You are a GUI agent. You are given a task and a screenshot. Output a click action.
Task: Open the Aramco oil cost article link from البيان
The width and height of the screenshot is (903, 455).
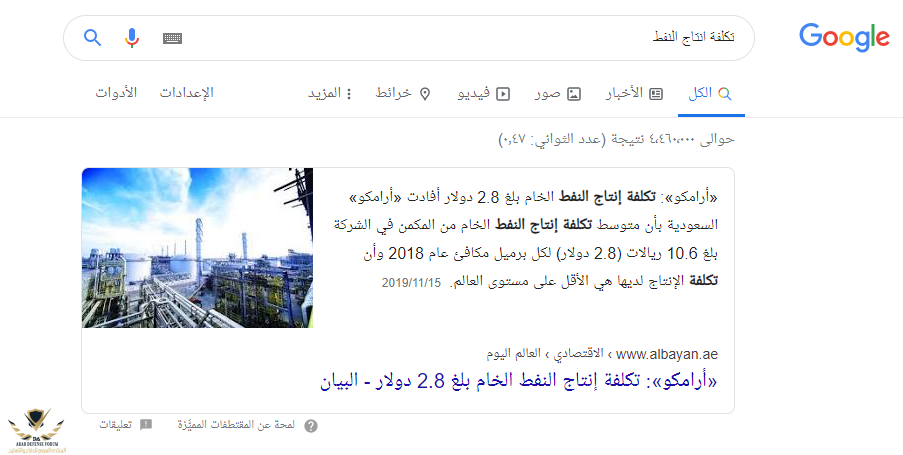tap(518, 381)
